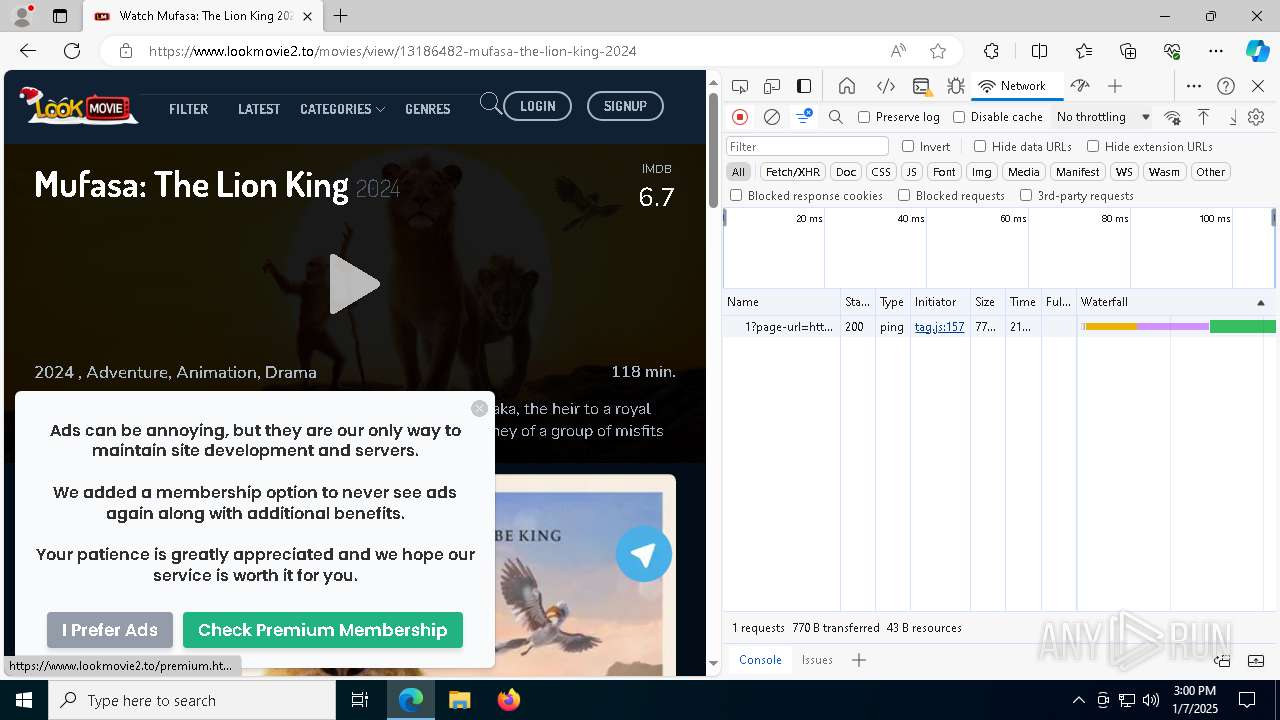This screenshot has width=1280, height=720.
Task: Show hidden system tray icons chevron
Action: pyautogui.click(x=1078, y=700)
